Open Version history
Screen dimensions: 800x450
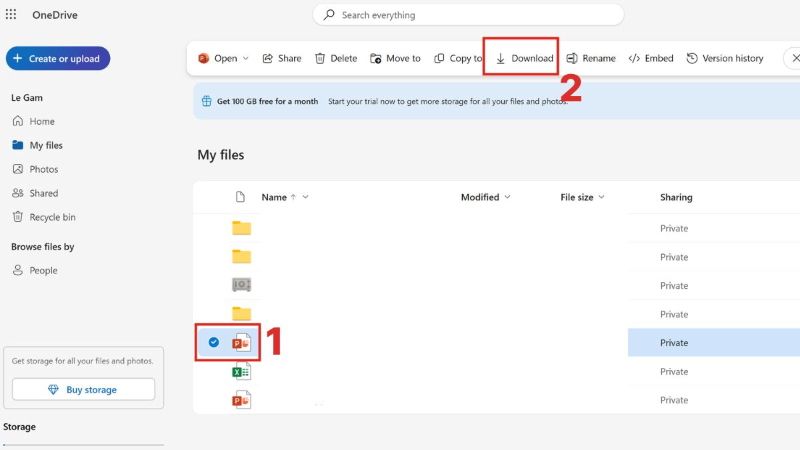coord(725,58)
